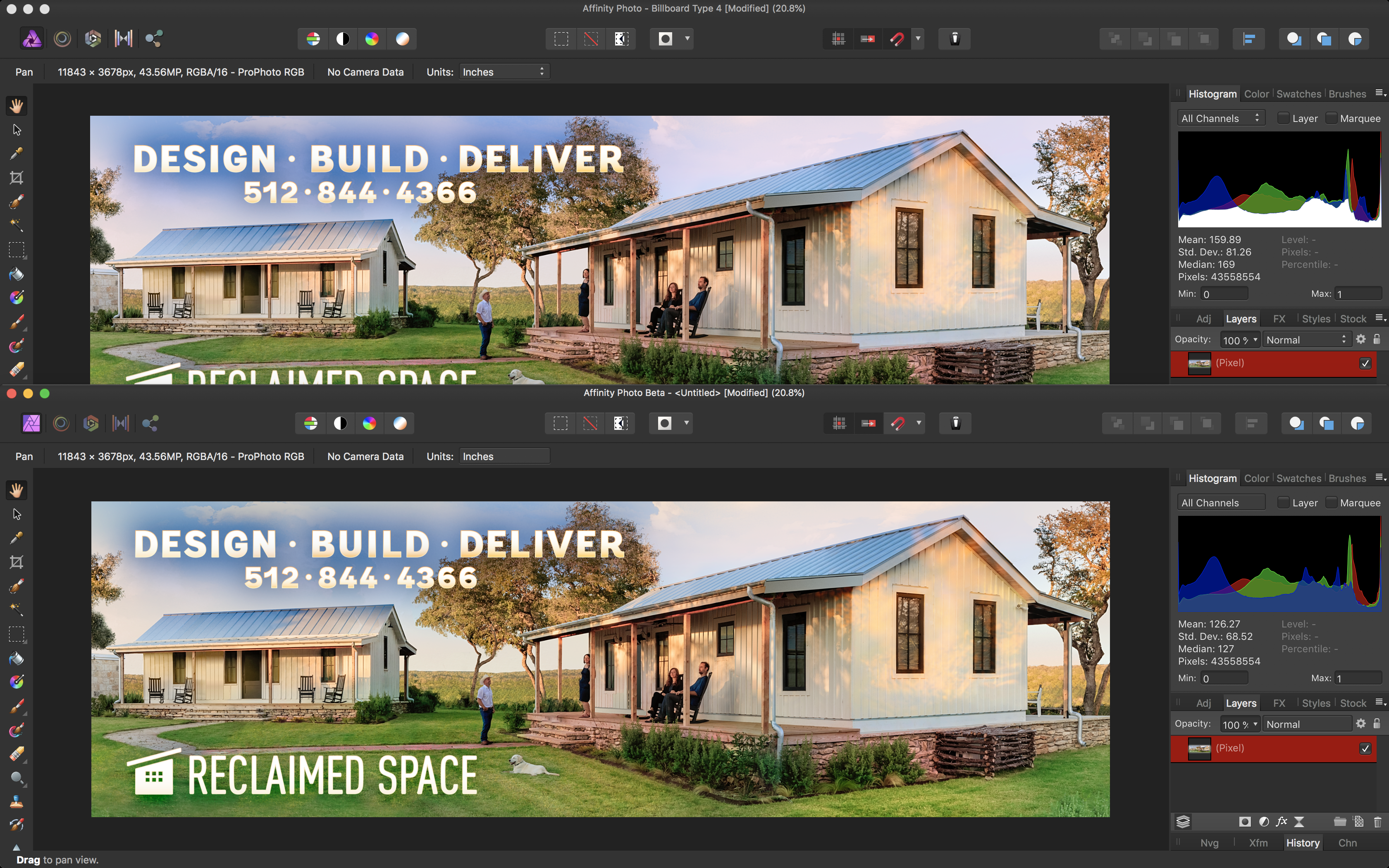Click Max value field in top Histogram panel
The height and width of the screenshot is (868, 1389).
(1358, 294)
